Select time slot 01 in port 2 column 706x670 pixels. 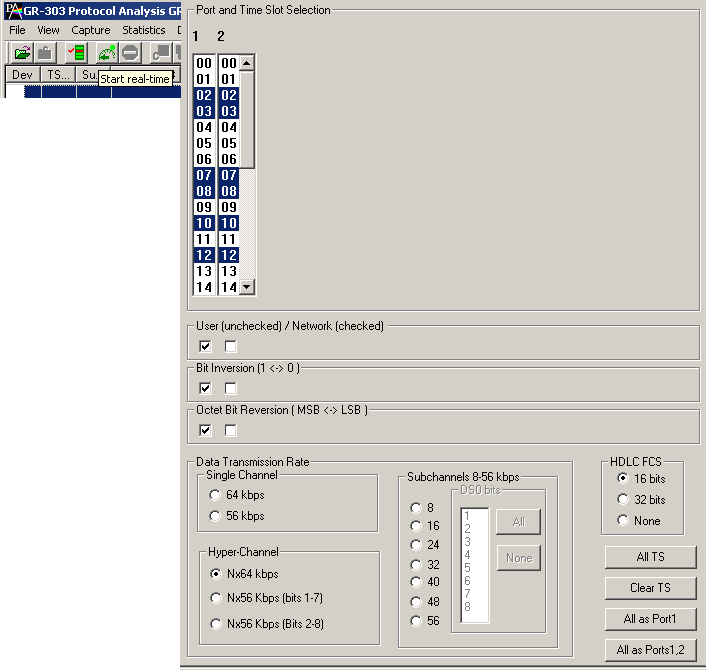229,79
